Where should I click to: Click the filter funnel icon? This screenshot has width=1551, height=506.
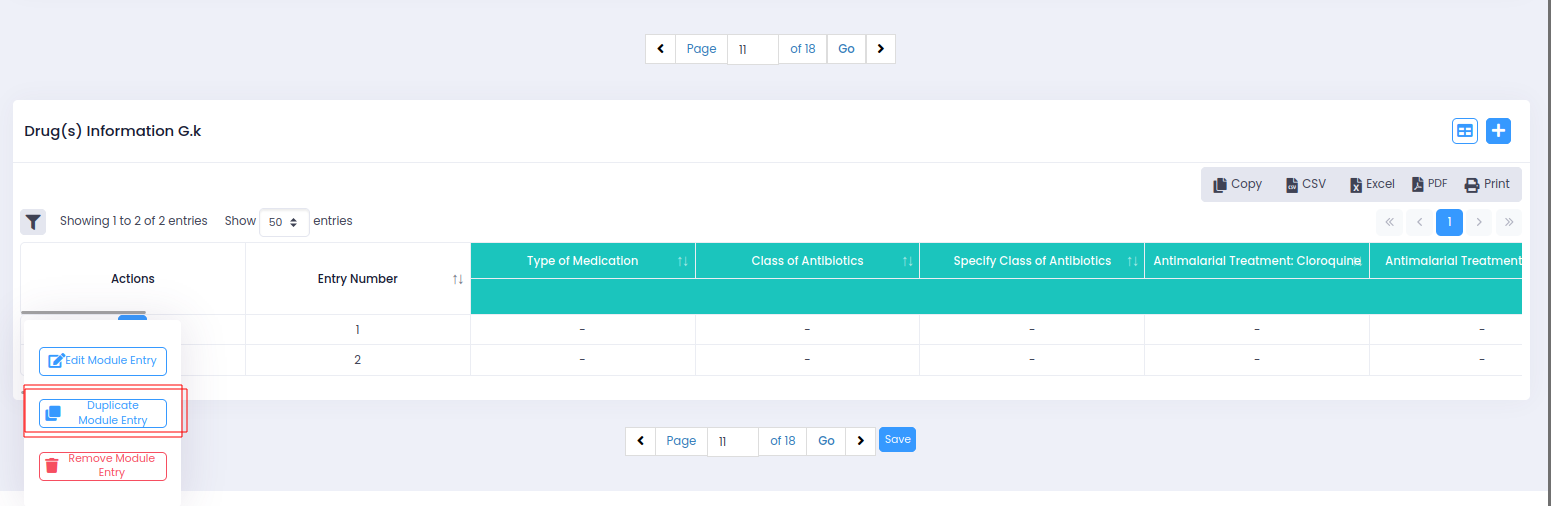(33, 221)
